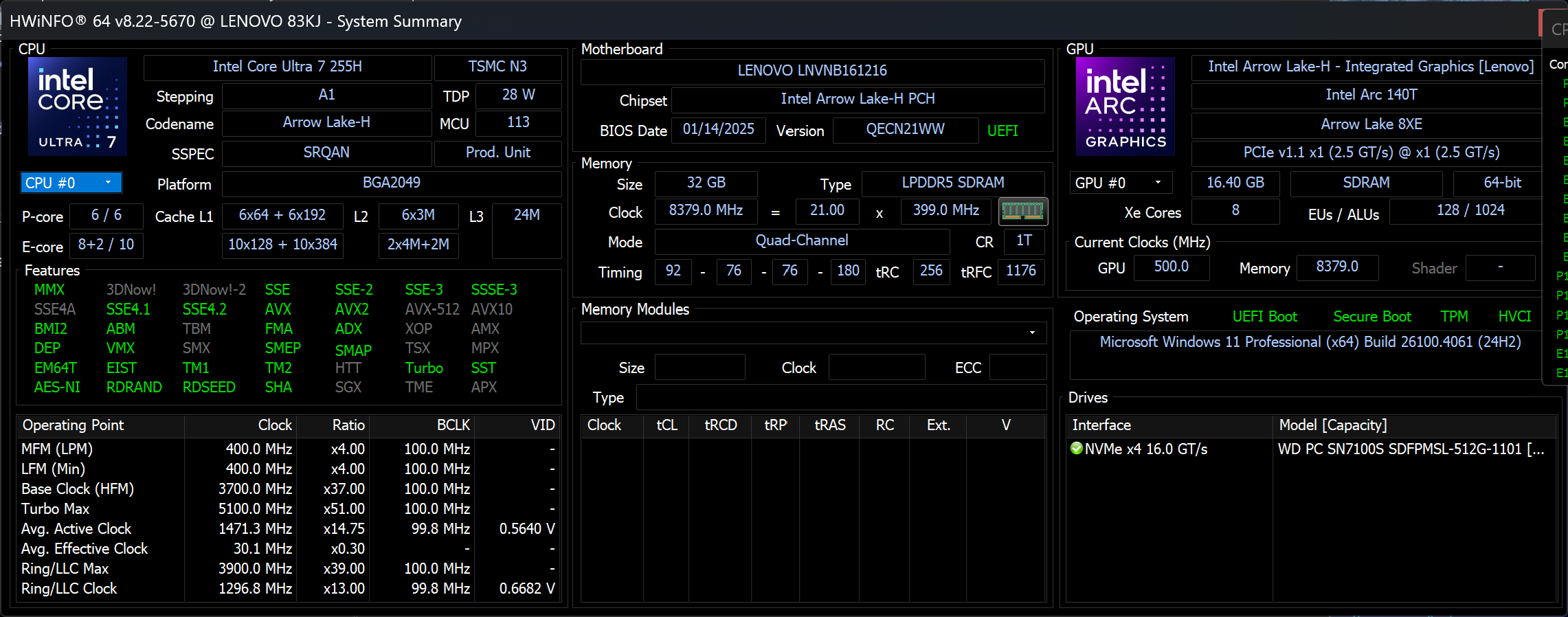Screen dimensions: 1568x617
Task: Open the GPU #0 selector dropdown
Action: click(1121, 183)
